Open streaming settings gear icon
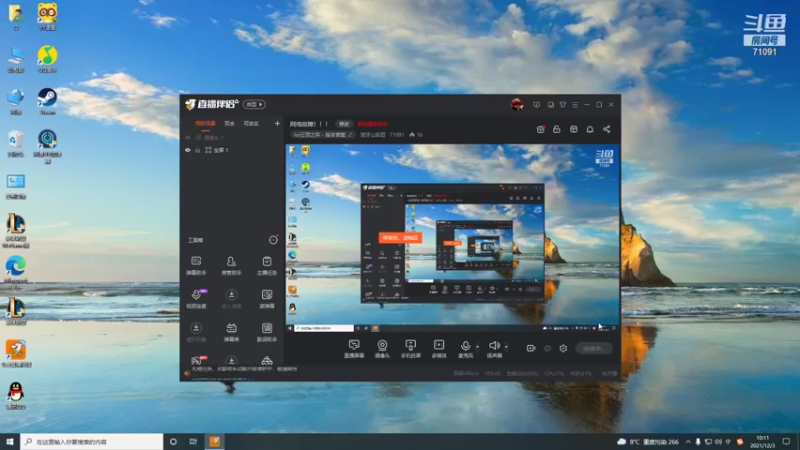The width and height of the screenshot is (800, 450). click(x=563, y=348)
